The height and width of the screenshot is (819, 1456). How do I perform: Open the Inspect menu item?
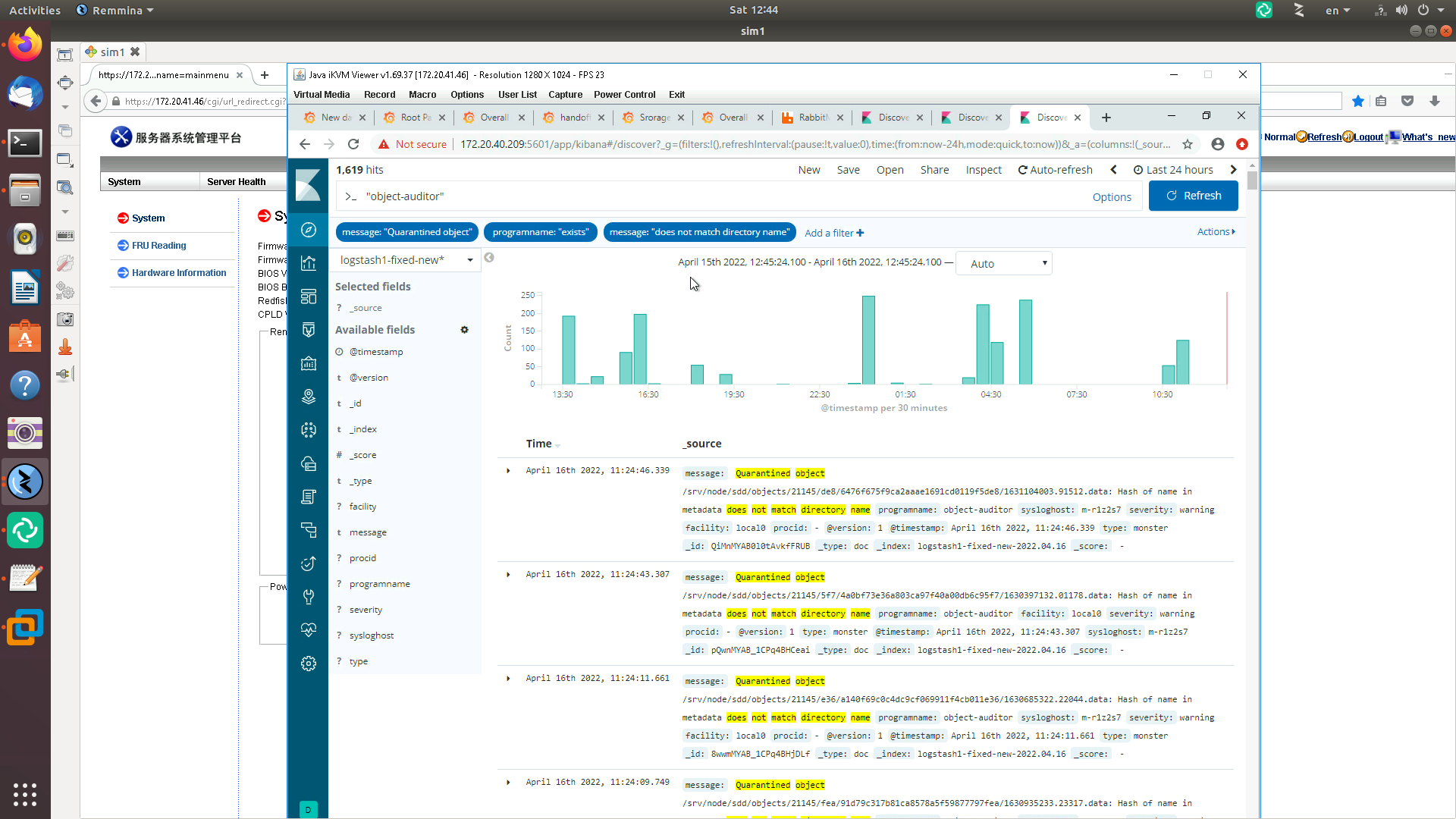(983, 170)
